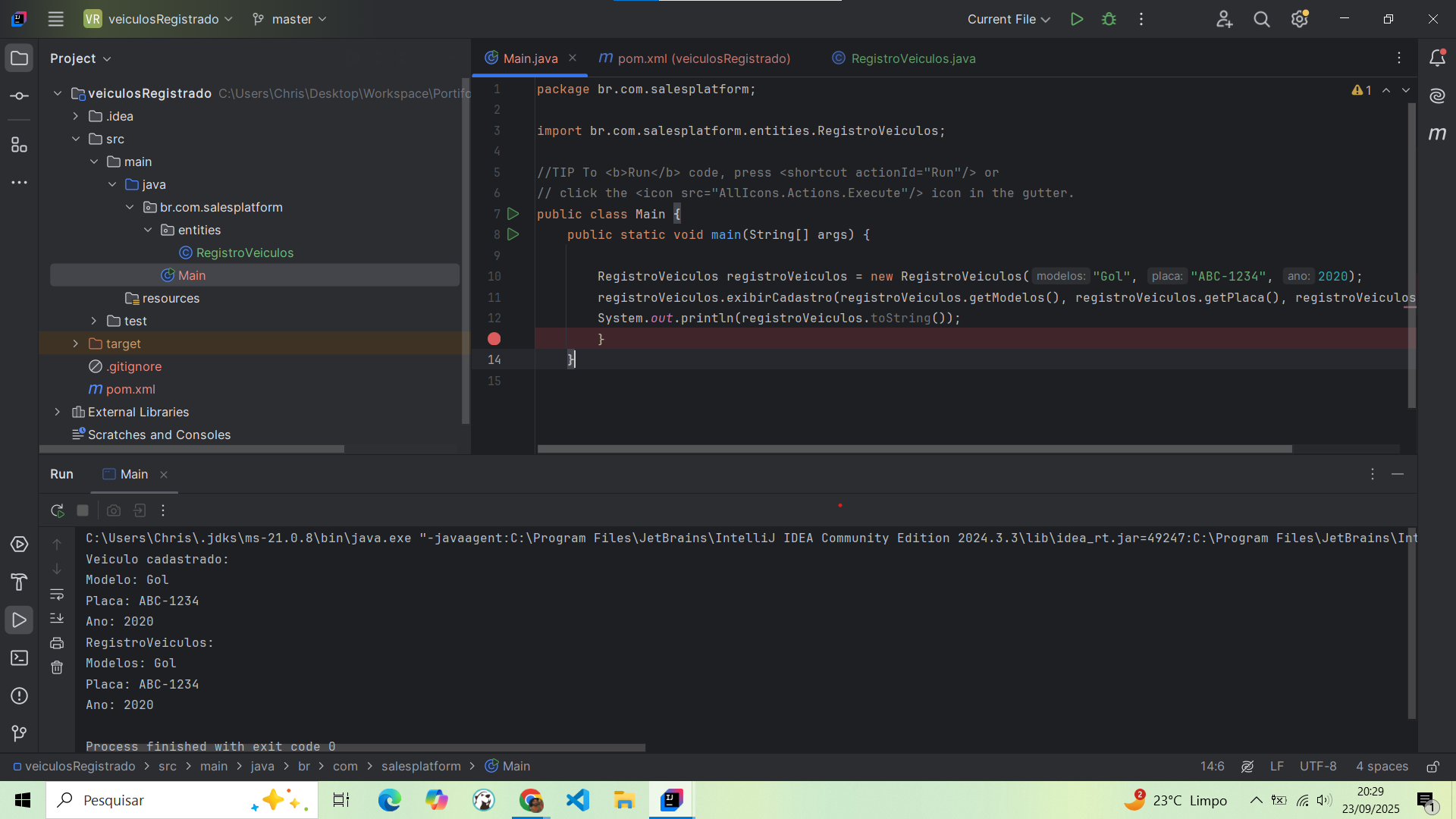Viewport: 1456px width, 819px height.
Task: Click the console horizontal scrollbar
Action: pyautogui.click(x=365, y=748)
